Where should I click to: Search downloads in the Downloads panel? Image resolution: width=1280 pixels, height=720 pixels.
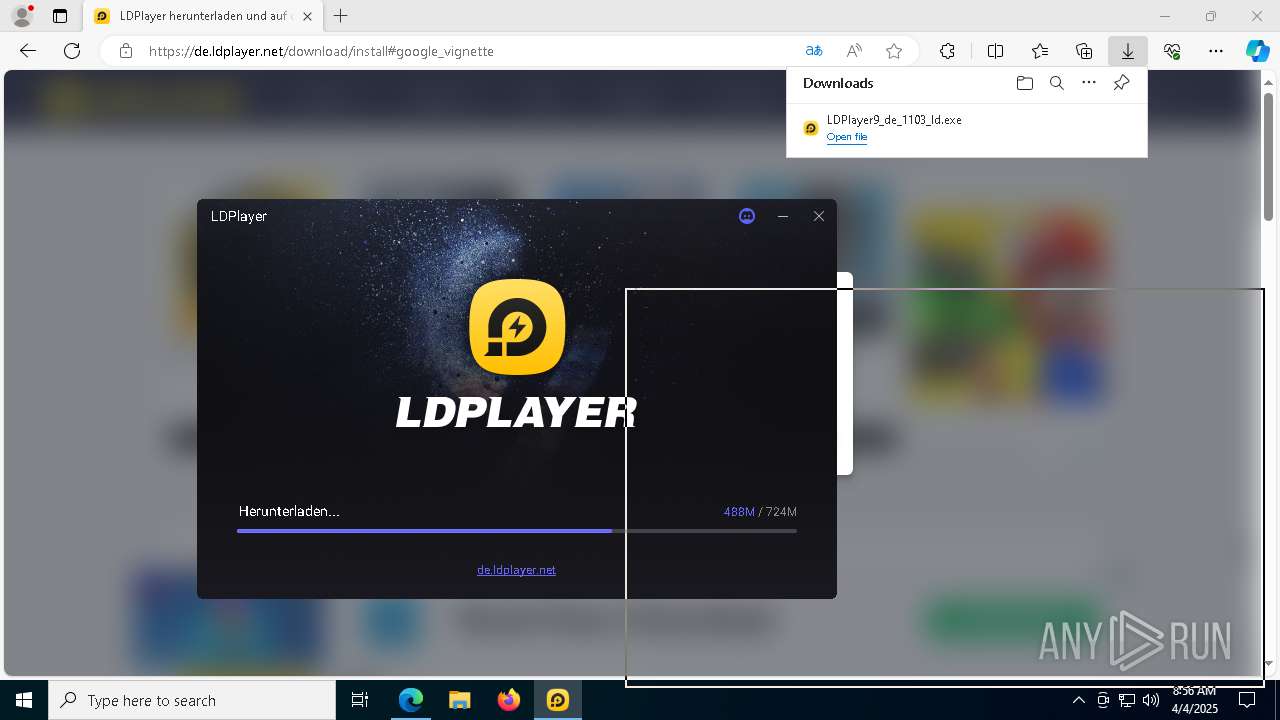(x=1057, y=83)
